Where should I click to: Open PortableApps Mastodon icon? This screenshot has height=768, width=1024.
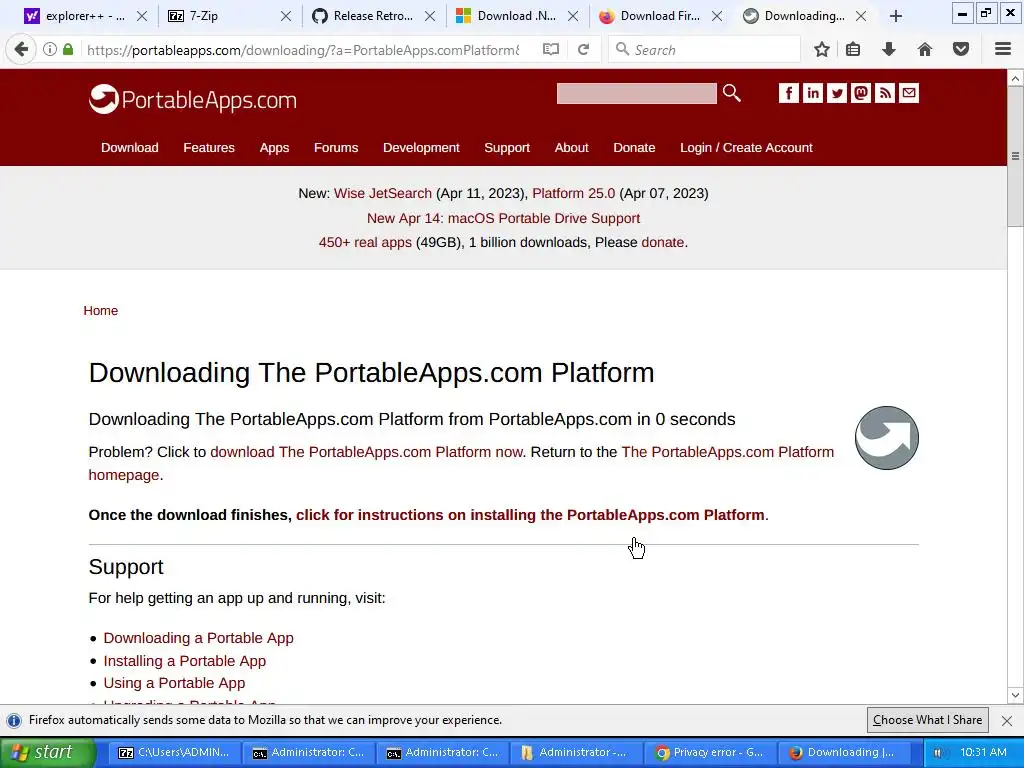pyautogui.click(x=861, y=93)
